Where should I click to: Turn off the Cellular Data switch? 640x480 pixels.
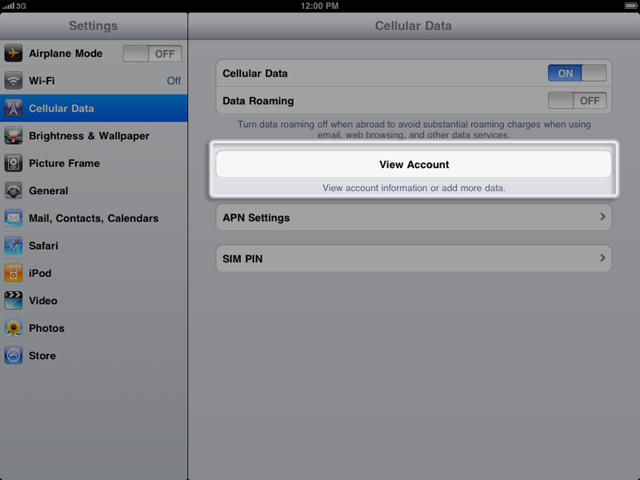pos(577,73)
